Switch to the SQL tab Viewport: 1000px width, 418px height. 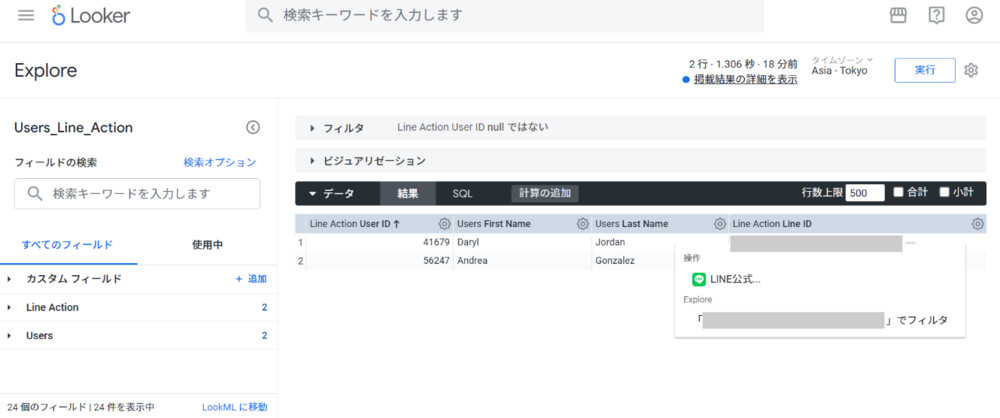click(x=462, y=193)
